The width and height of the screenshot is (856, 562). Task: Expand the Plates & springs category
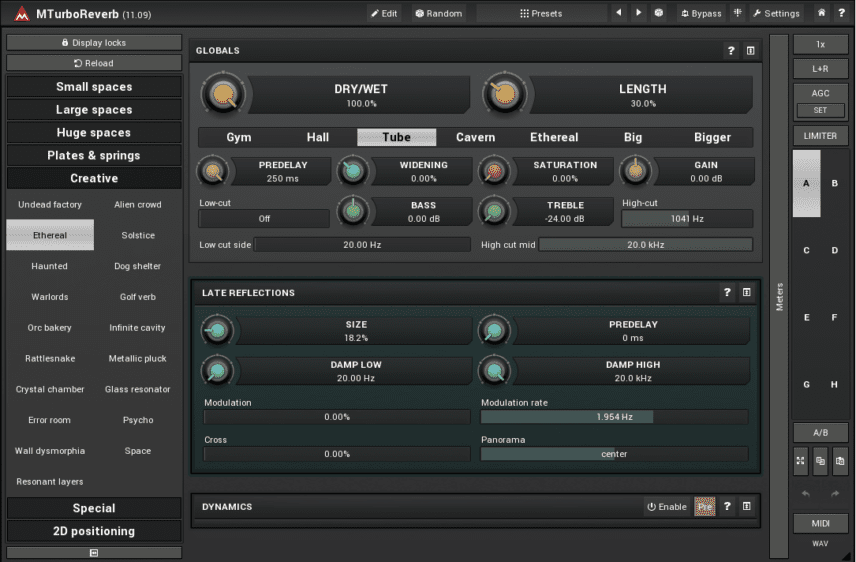pyautogui.click(x=94, y=156)
